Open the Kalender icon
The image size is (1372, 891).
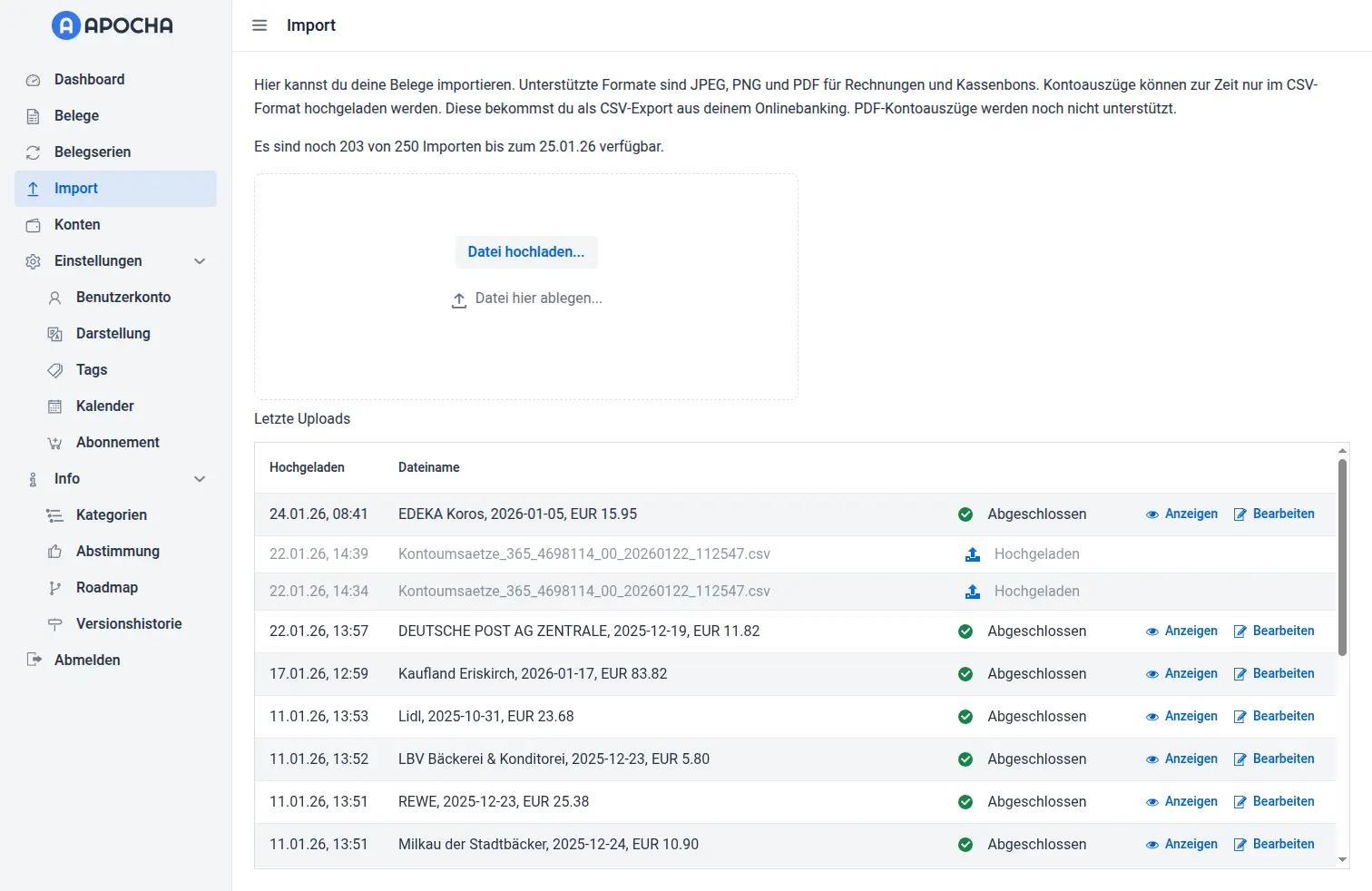[54, 406]
